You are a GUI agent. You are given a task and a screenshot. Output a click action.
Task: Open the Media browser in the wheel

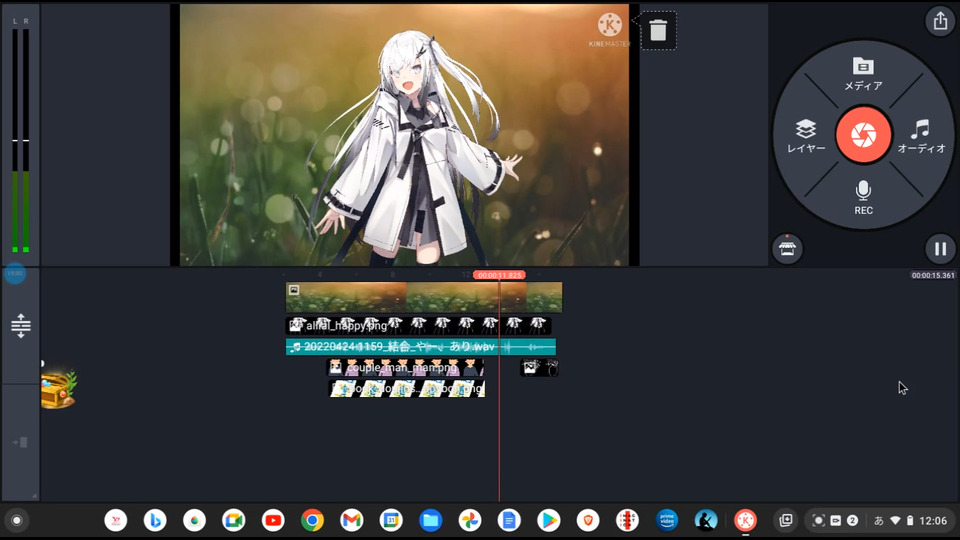[x=863, y=73]
